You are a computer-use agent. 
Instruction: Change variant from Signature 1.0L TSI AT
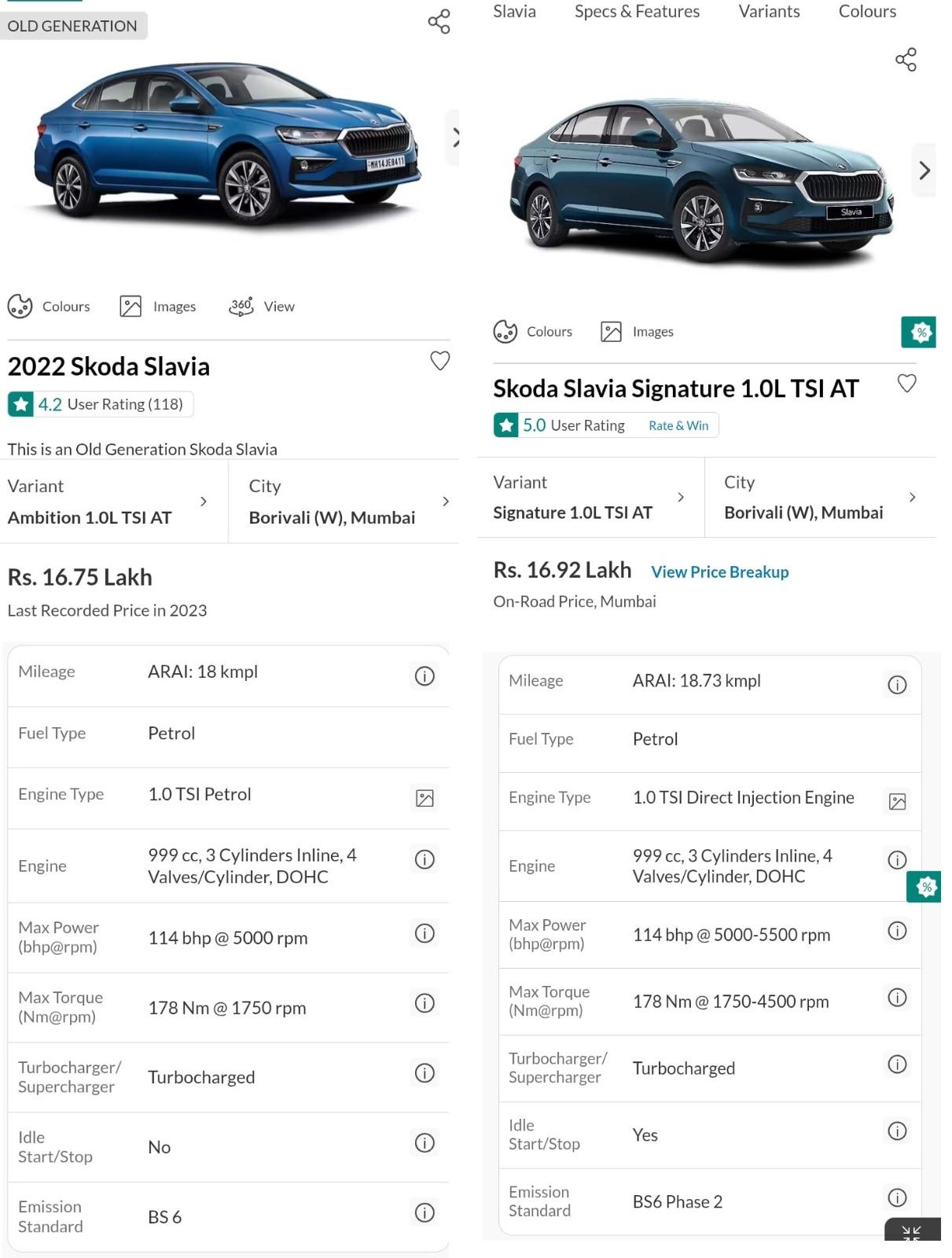590,498
